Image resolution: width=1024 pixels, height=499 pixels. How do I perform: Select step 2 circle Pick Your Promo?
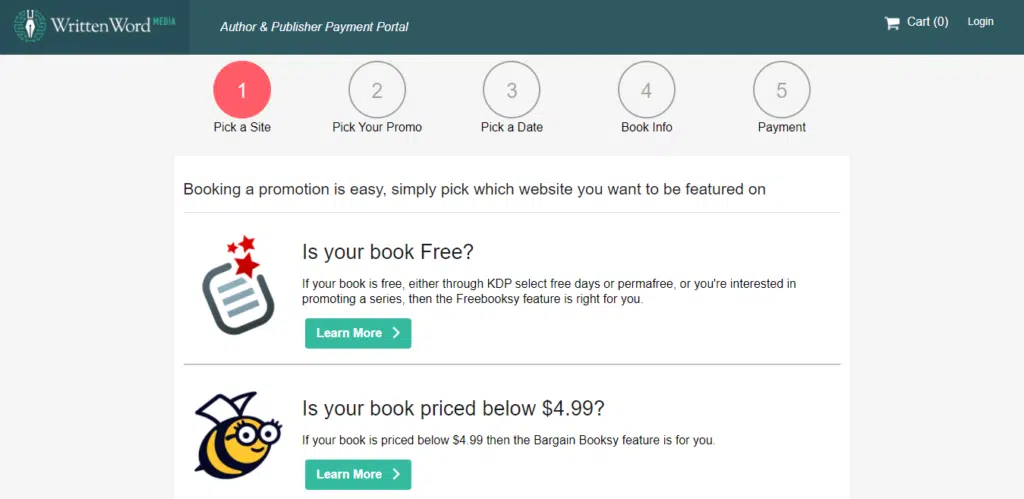tap(377, 90)
